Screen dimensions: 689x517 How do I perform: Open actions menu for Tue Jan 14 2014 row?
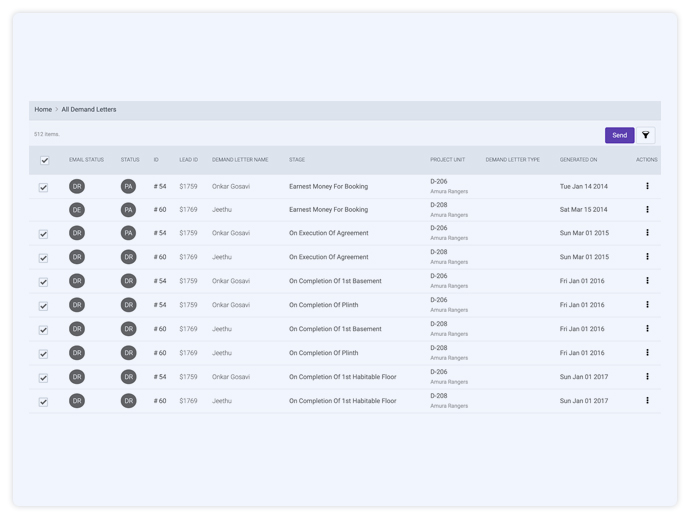click(647, 186)
